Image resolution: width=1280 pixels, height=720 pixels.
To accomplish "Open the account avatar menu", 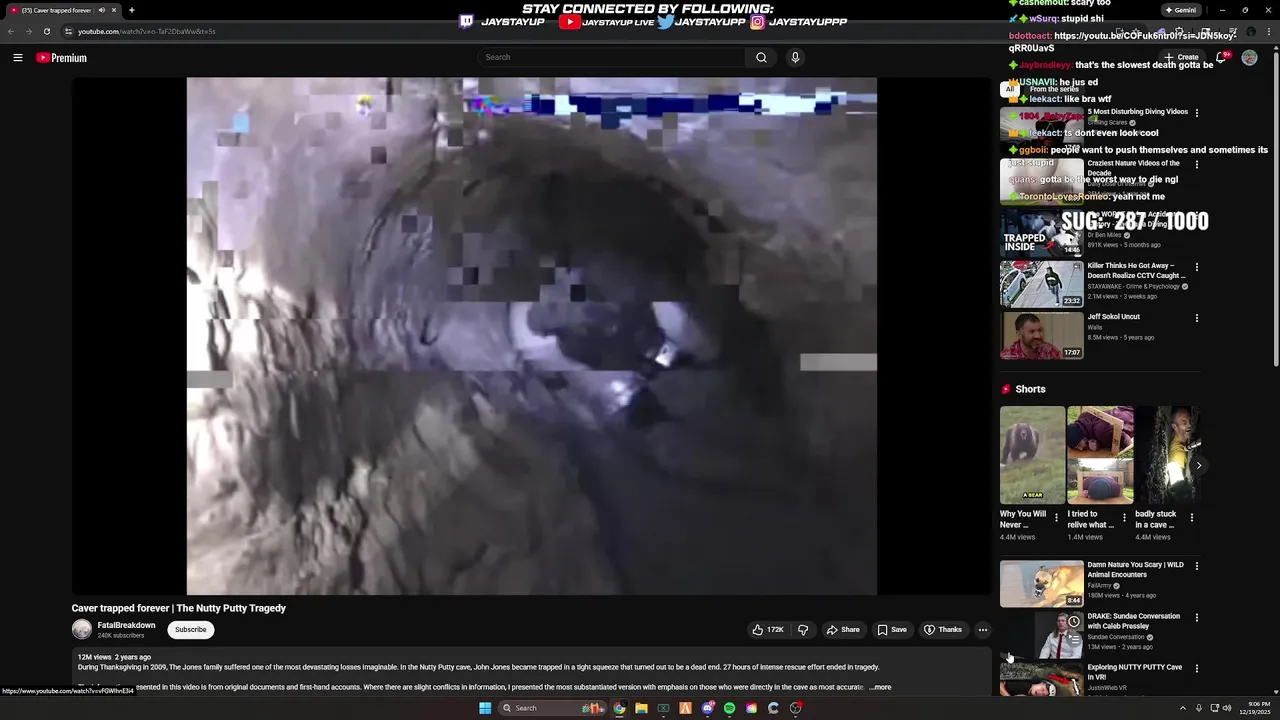I will click(x=1249, y=58).
